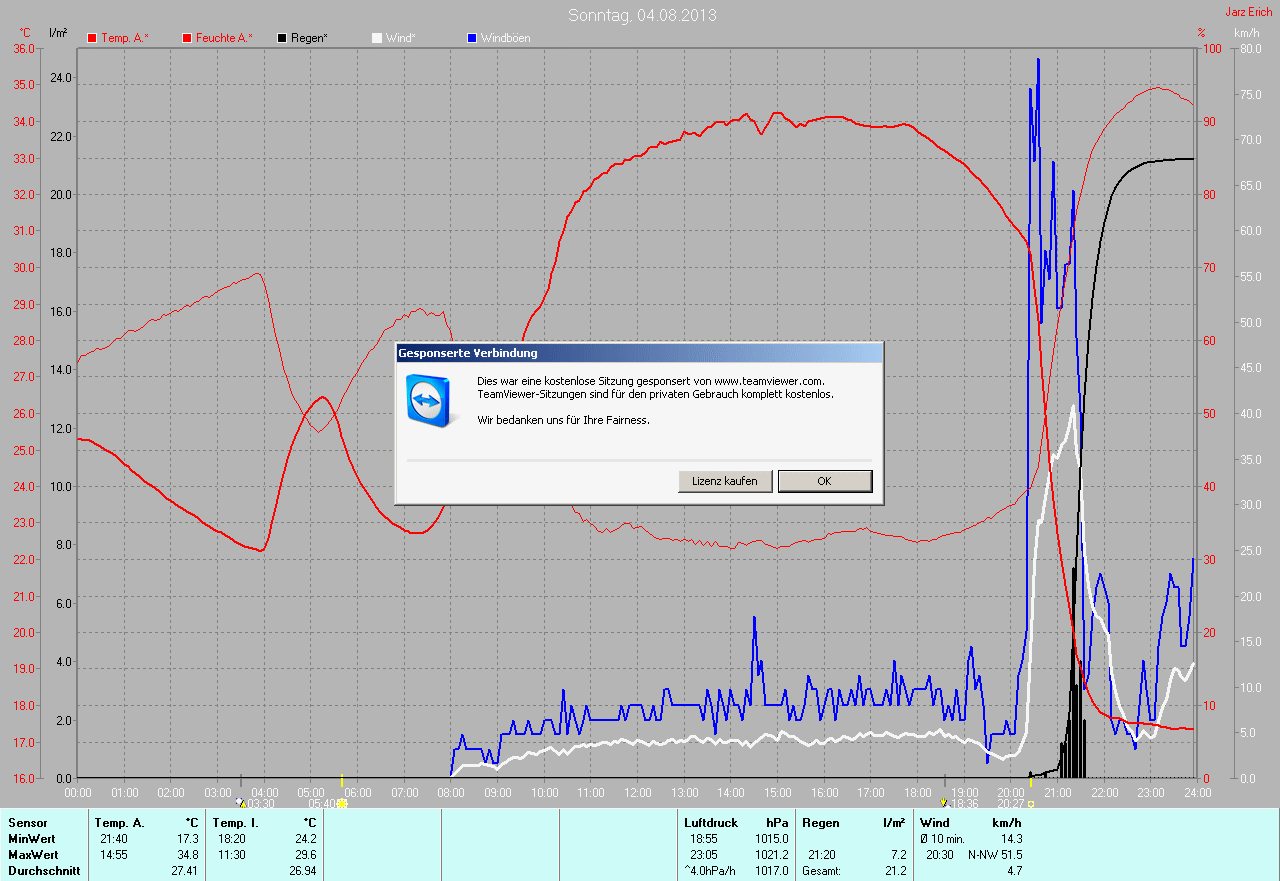Click the Luftdruck column header

tap(710, 822)
